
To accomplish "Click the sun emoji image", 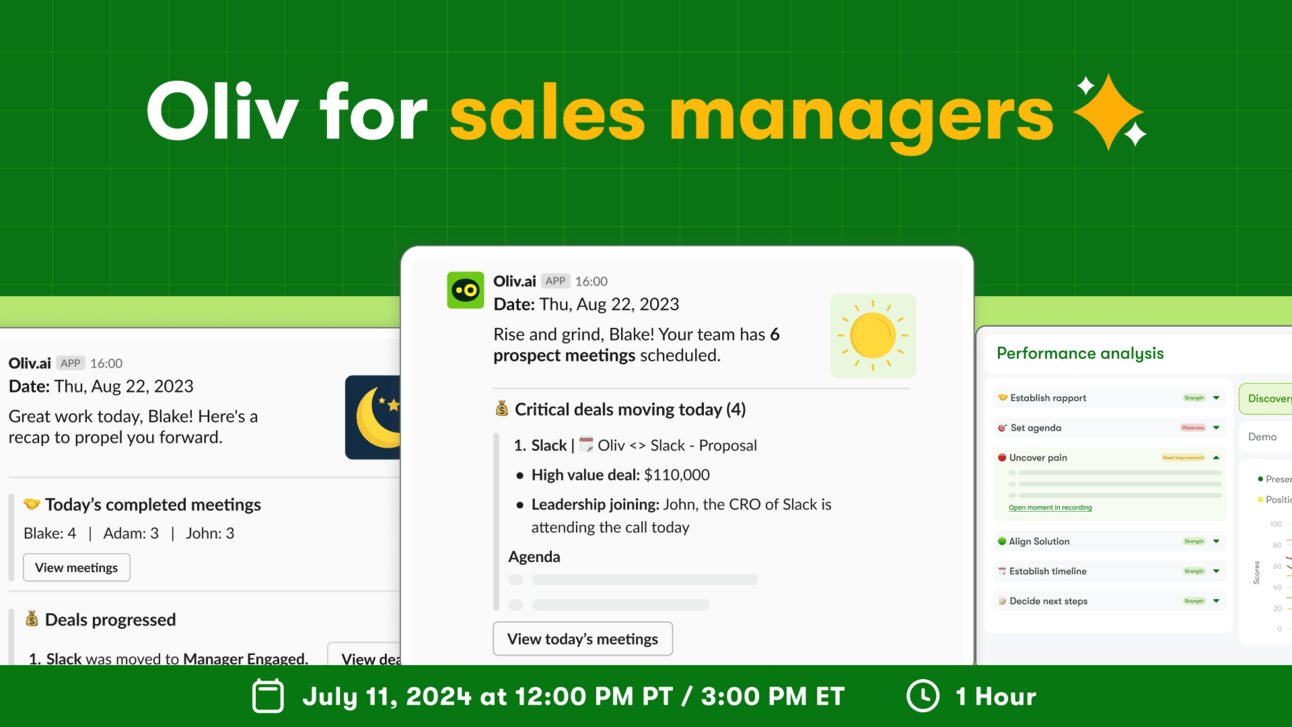I will click(x=873, y=336).
